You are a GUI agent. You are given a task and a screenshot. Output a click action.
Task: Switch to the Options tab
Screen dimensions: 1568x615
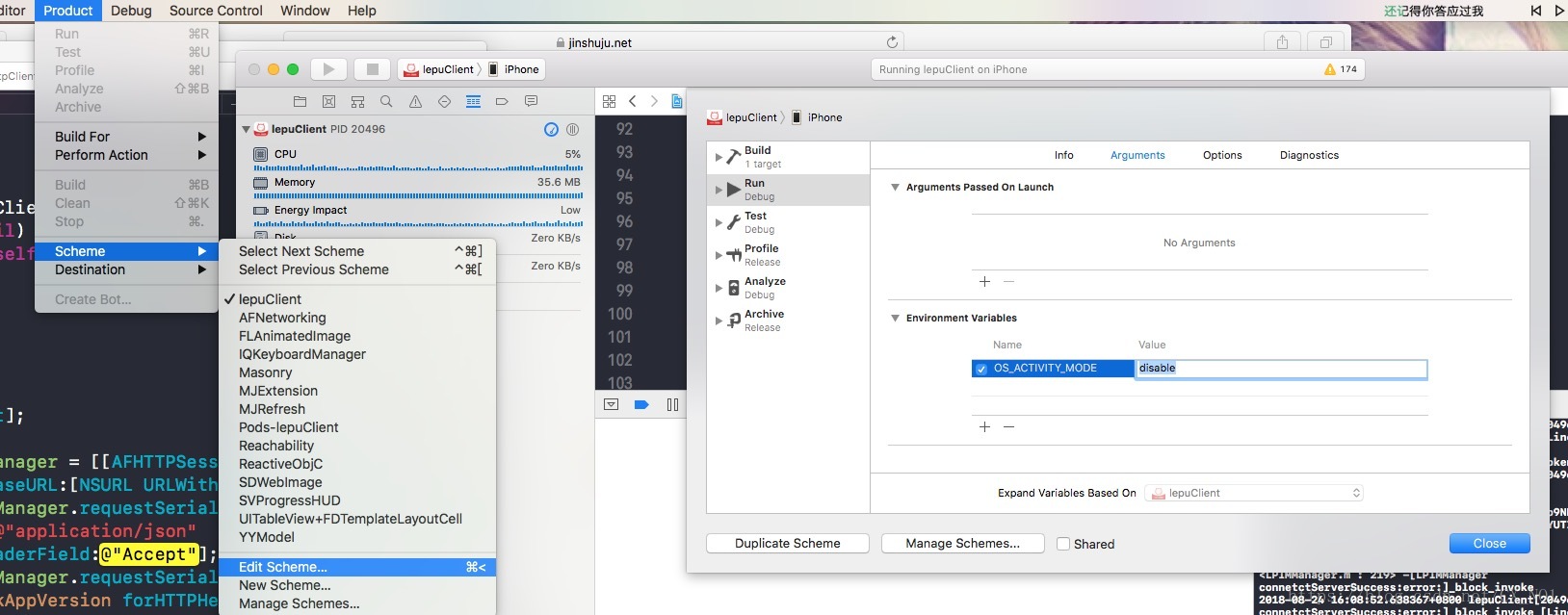coord(1222,155)
